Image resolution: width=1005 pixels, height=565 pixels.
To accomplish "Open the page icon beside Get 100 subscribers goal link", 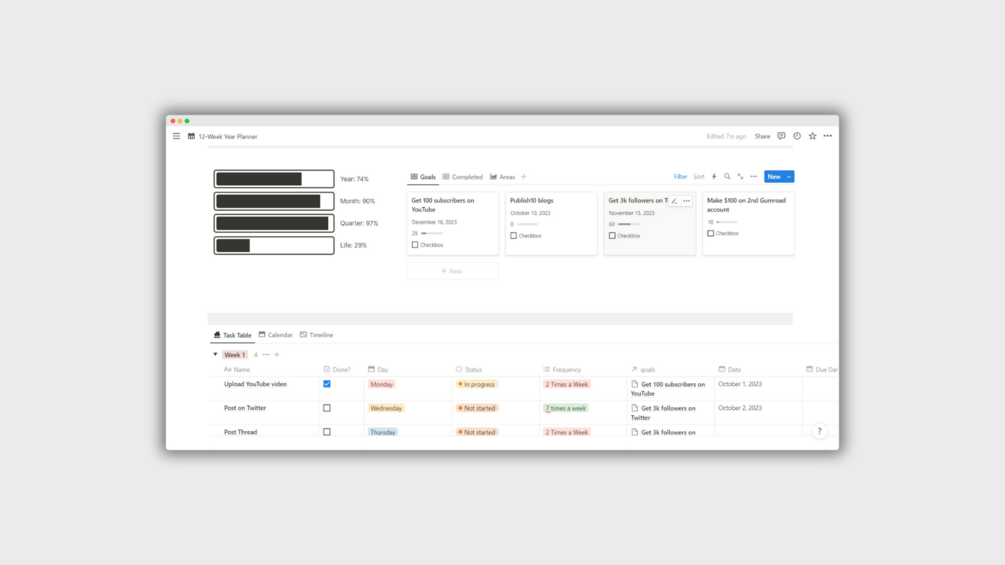I will click(635, 384).
